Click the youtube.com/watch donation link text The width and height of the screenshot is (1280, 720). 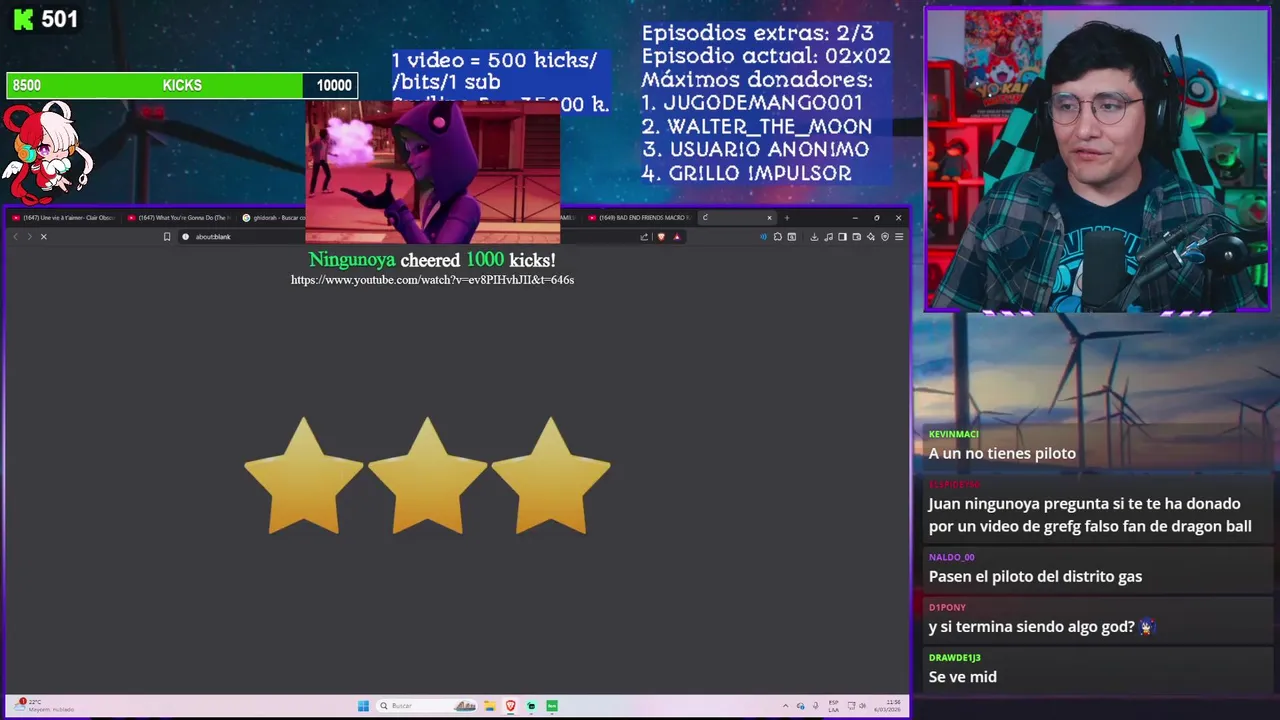(432, 280)
